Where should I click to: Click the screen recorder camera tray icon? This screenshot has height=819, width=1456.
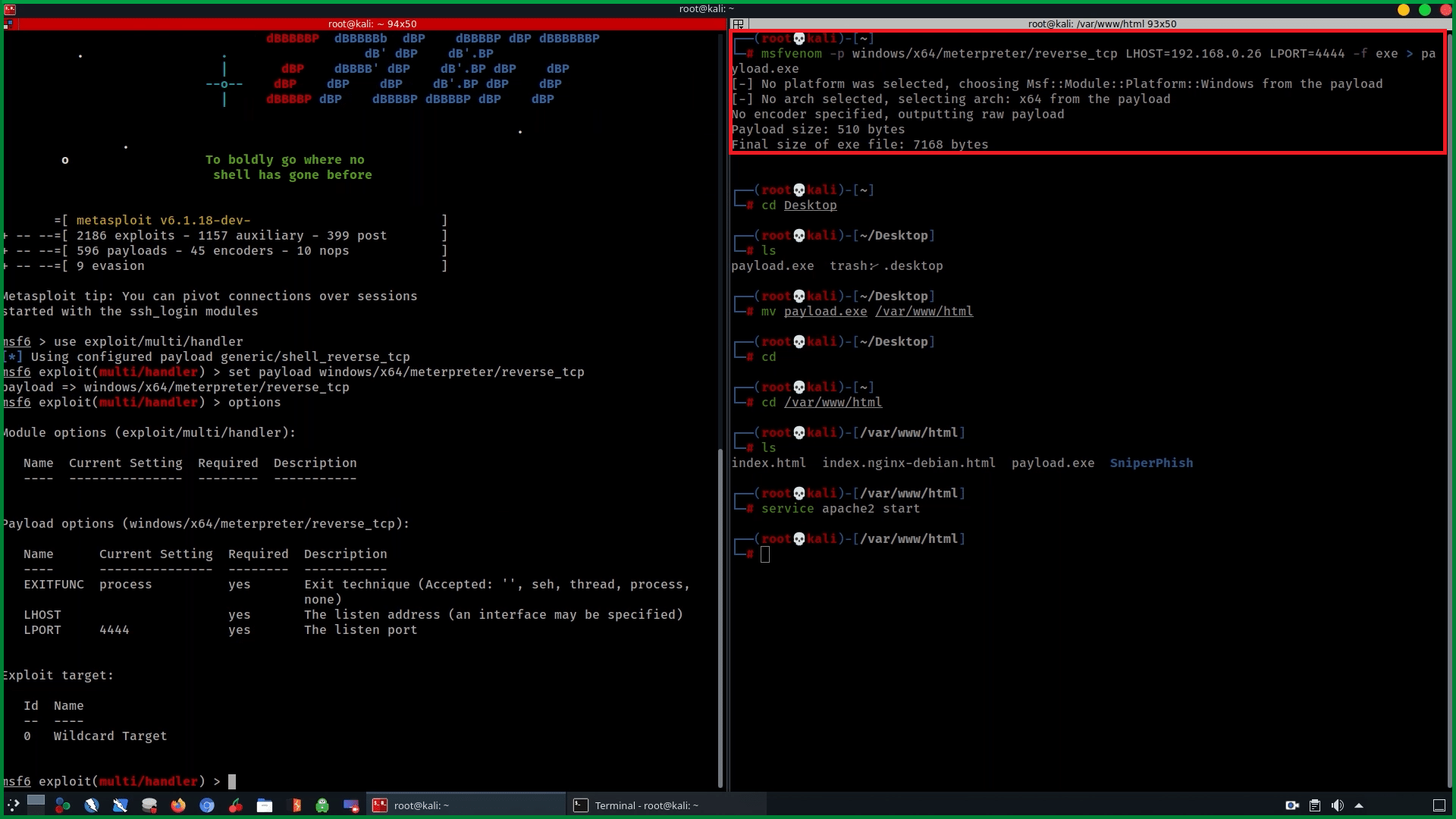pyautogui.click(x=1292, y=805)
